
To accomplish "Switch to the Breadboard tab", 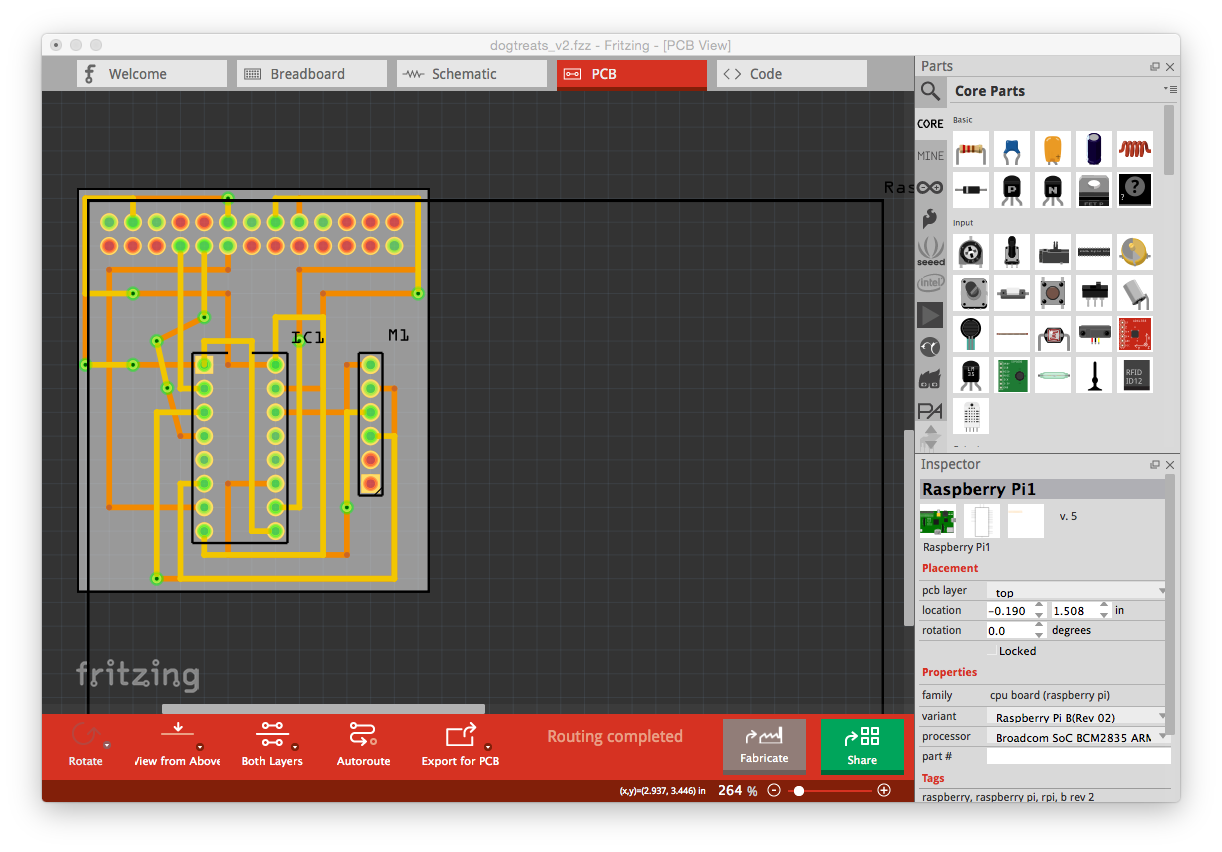I will click(311, 74).
